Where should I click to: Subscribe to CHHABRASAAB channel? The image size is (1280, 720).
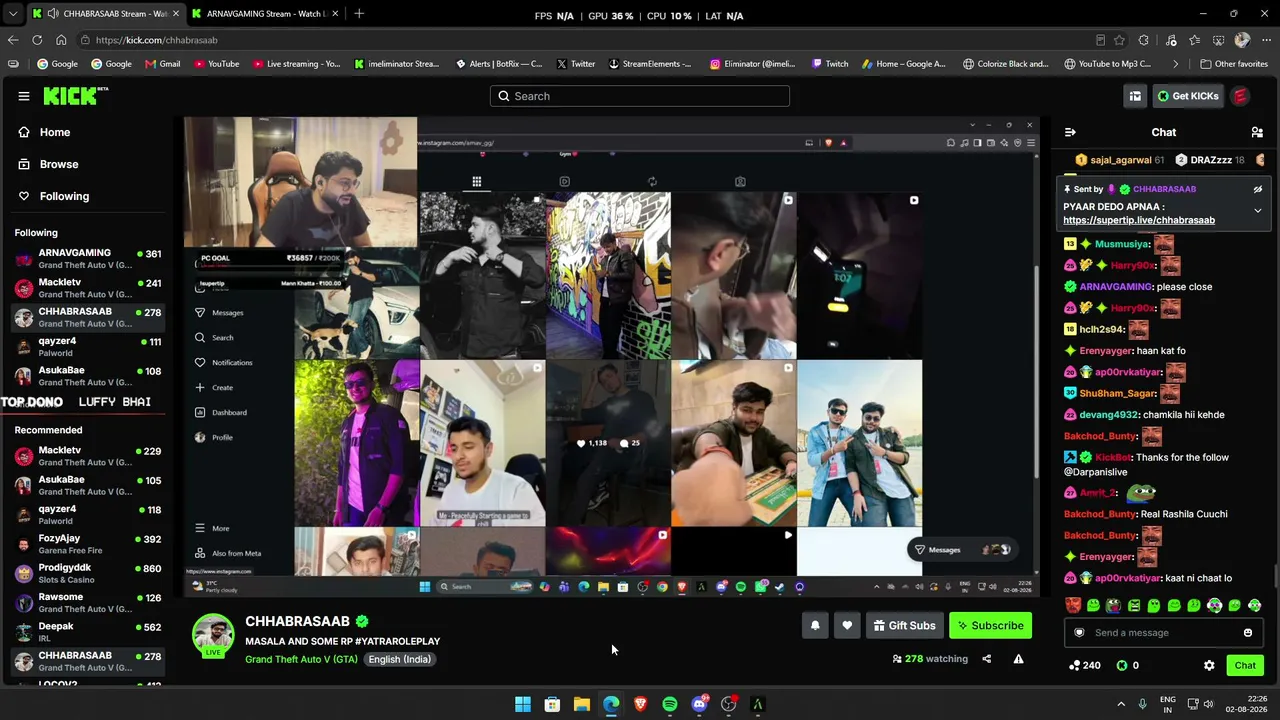[990, 626]
